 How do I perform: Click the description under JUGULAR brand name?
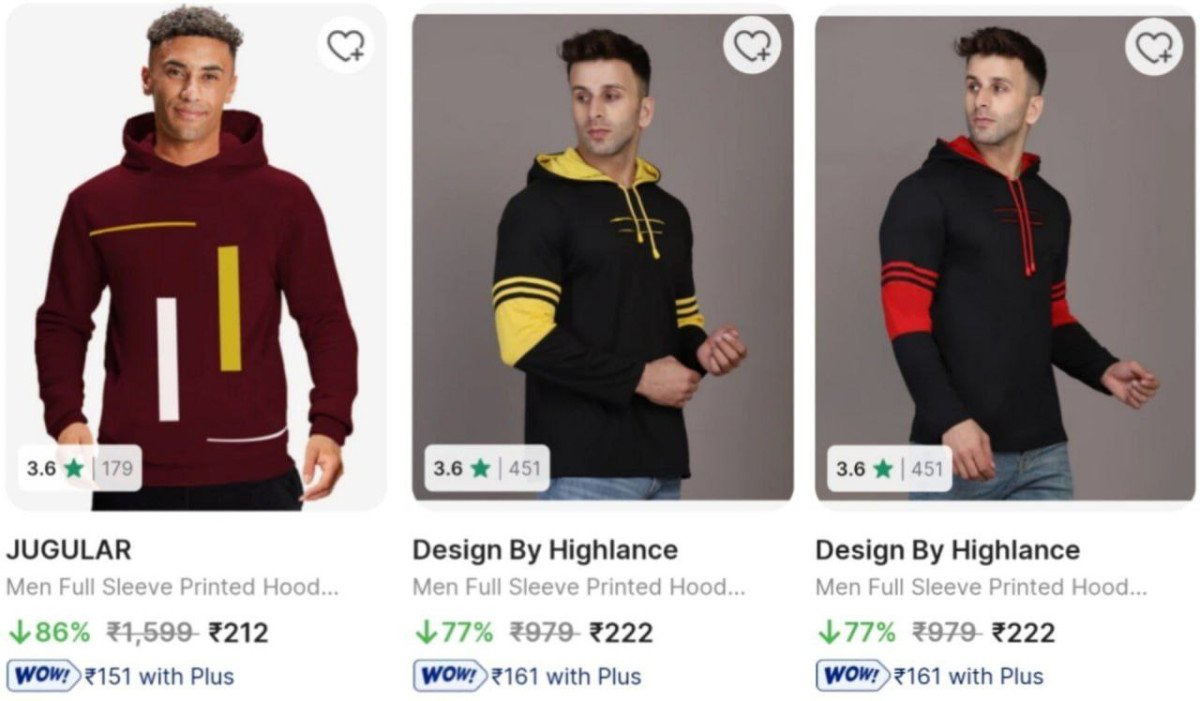click(172, 587)
